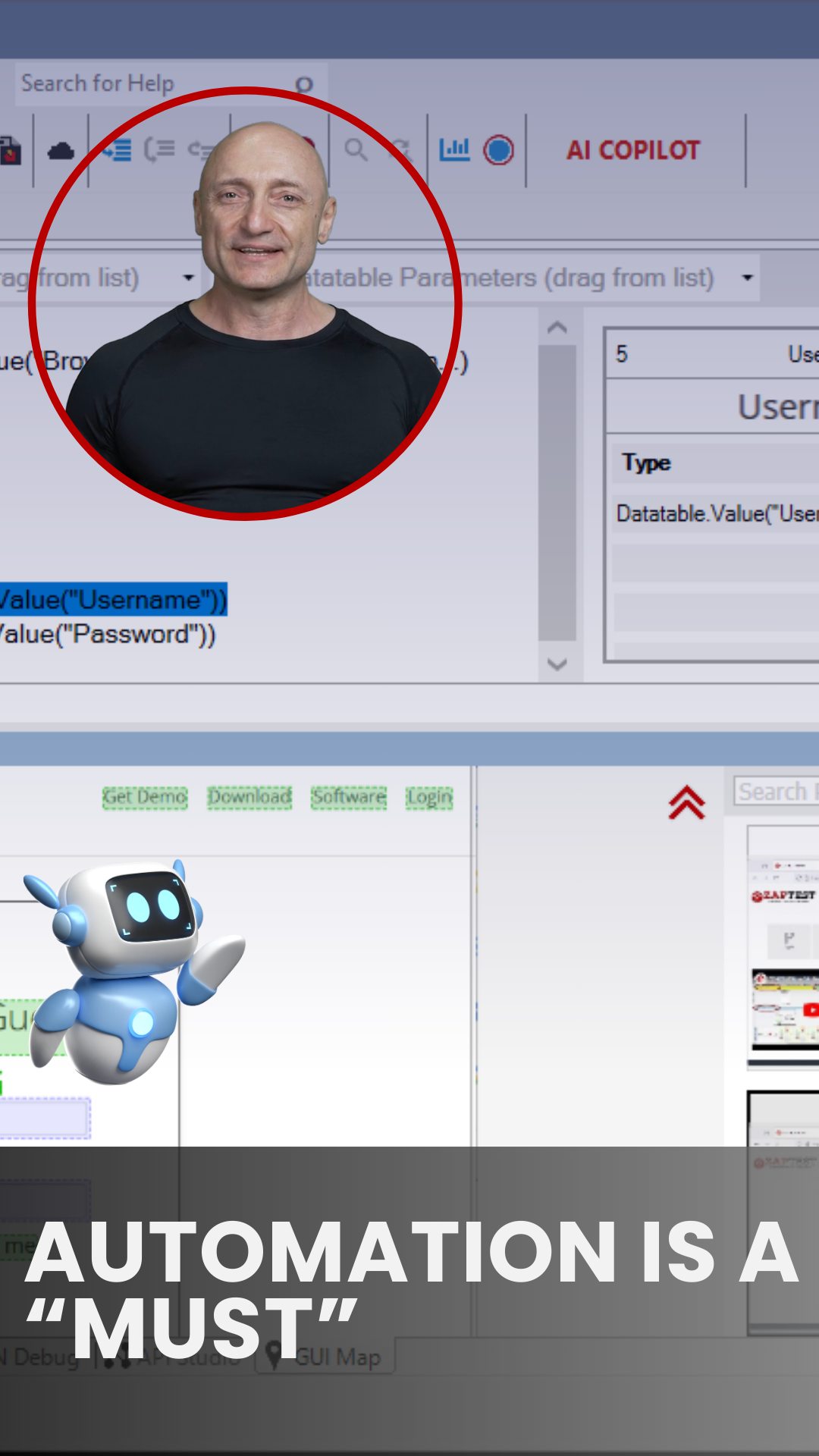Image resolution: width=819 pixels, height=1456 pixels.
Task: Click the light purple input box
Action: 45,1118
